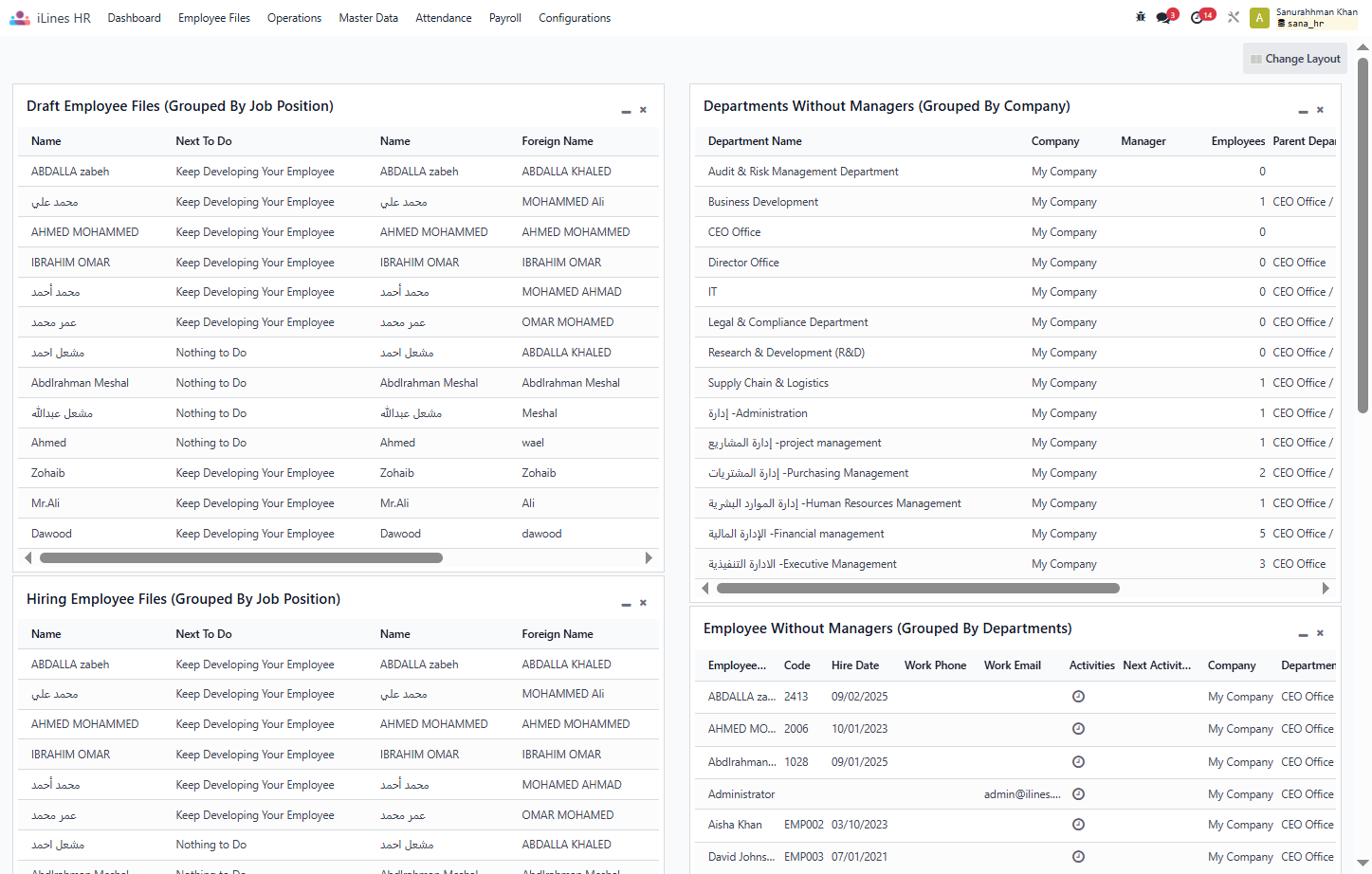Open Draft row for Zohaib

click(x=338, y=473)
